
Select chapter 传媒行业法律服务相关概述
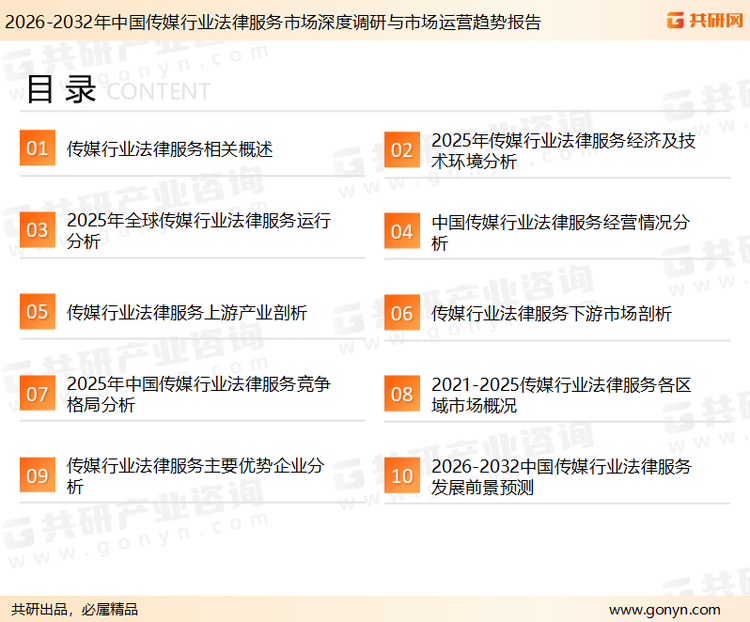(x=170, y=149)
